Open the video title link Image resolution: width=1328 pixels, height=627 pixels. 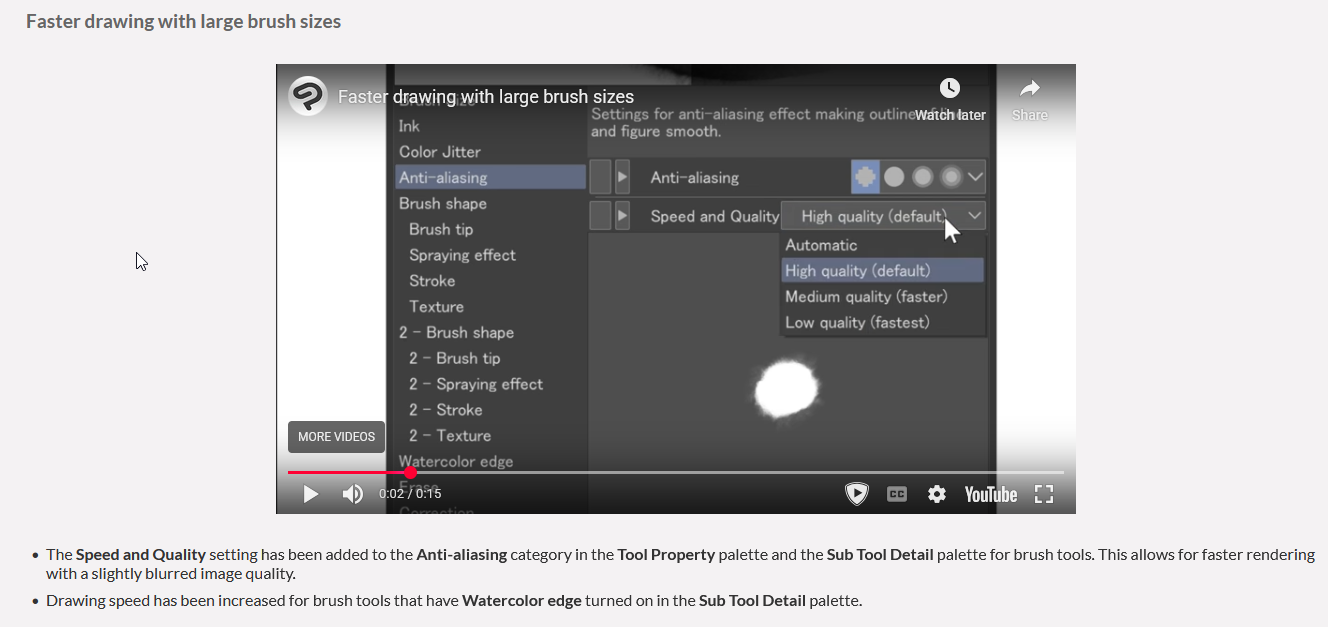(486, 97)
